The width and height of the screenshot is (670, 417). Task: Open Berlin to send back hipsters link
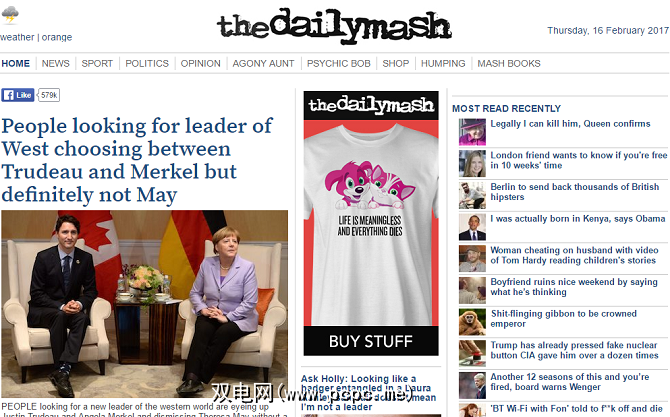point(575,192)
